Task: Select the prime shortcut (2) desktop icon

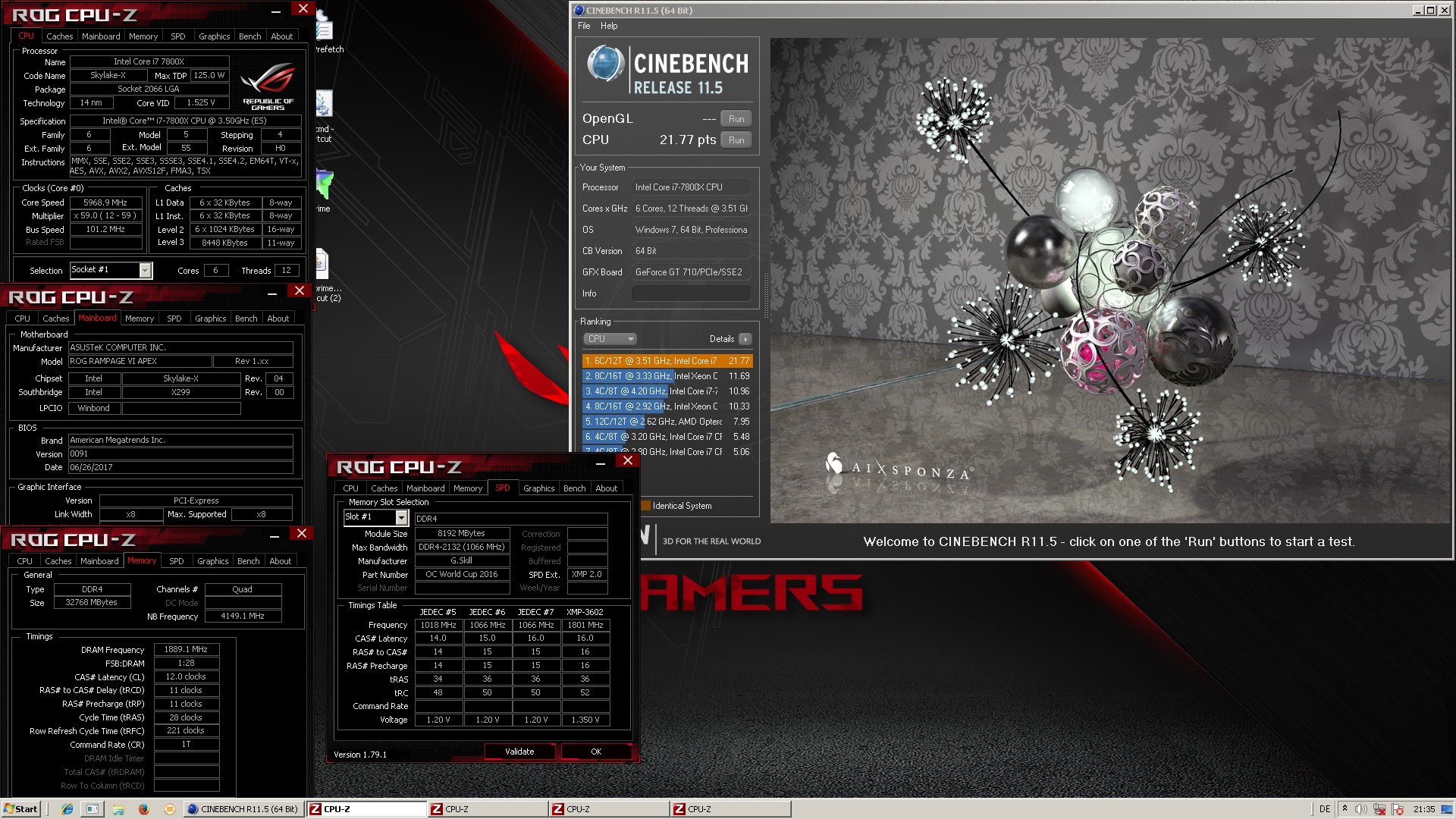Action: [326, 276]
